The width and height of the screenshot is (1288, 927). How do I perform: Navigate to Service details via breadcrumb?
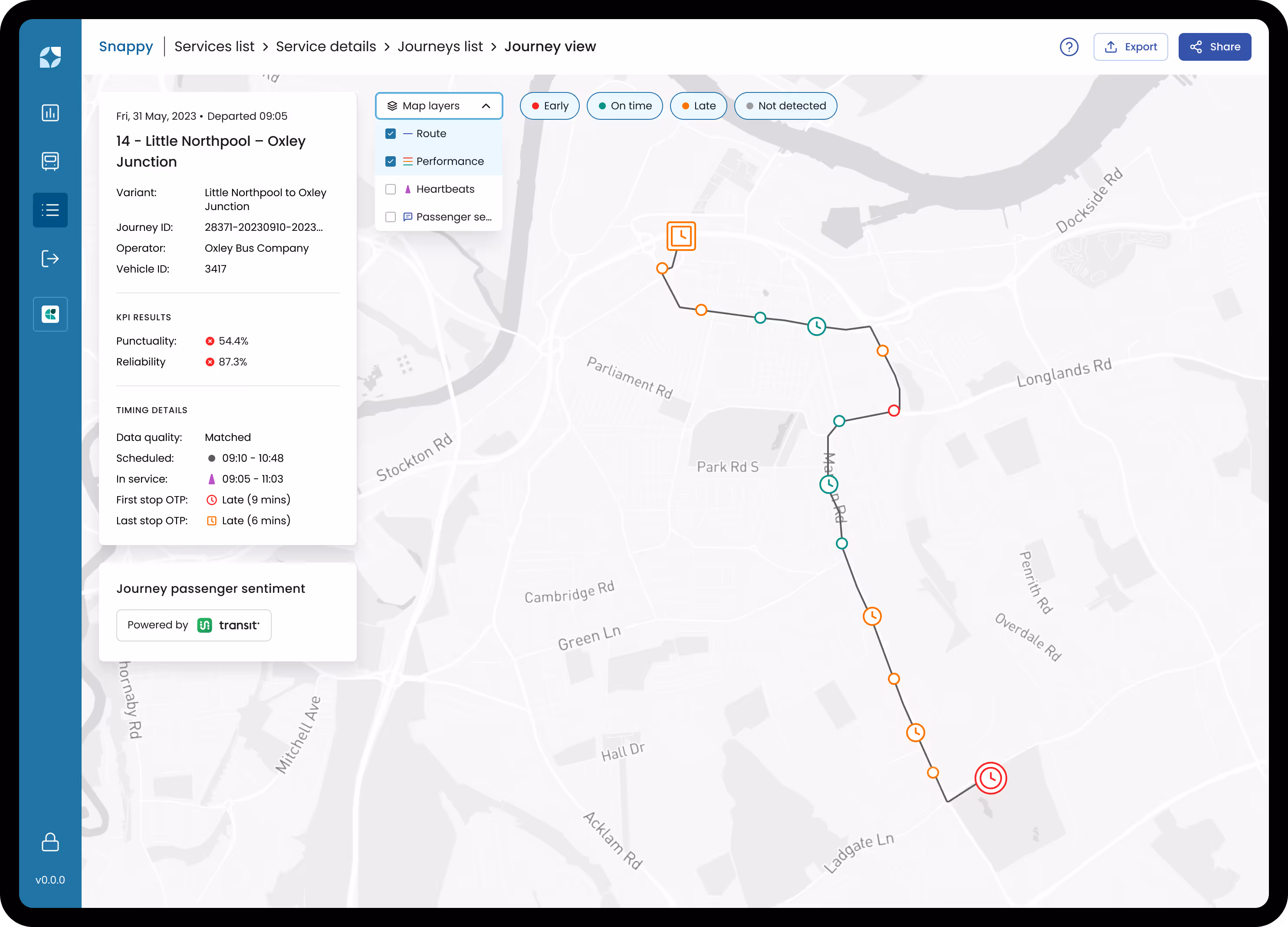click(x=326, y=46)
